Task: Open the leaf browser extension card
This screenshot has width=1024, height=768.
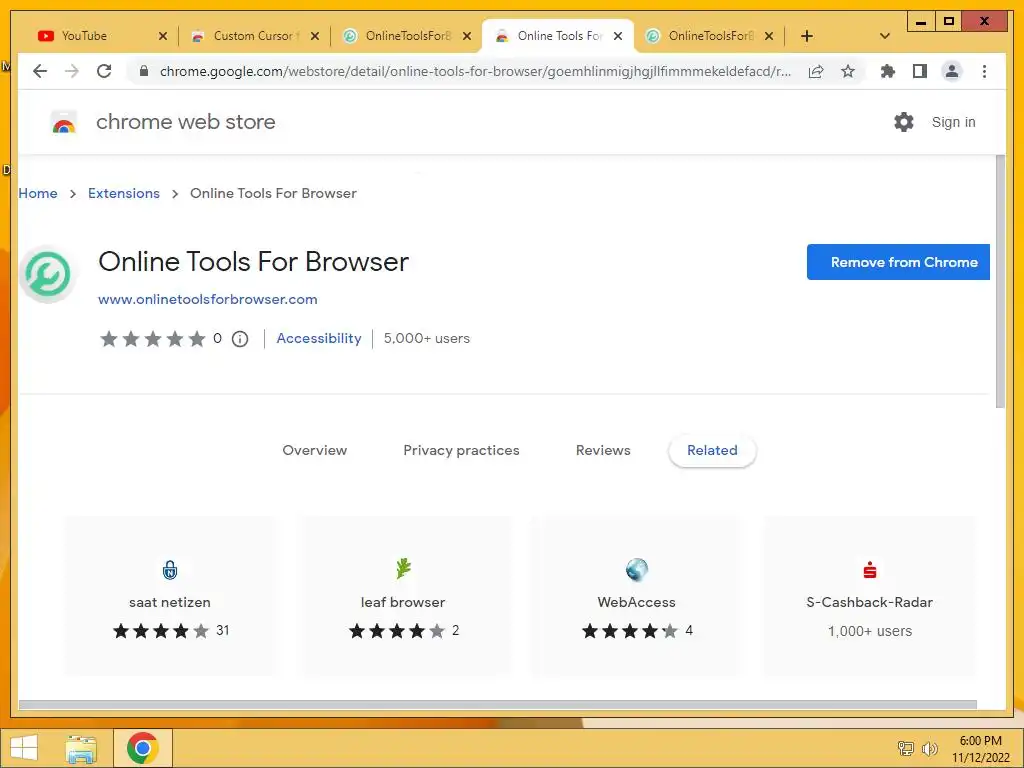Action: [403, 596]
